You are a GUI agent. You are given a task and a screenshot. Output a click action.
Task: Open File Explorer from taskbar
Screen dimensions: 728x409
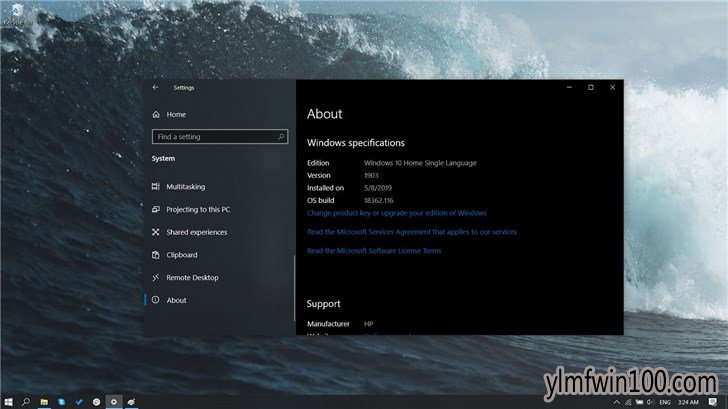[x=44, y=402]
